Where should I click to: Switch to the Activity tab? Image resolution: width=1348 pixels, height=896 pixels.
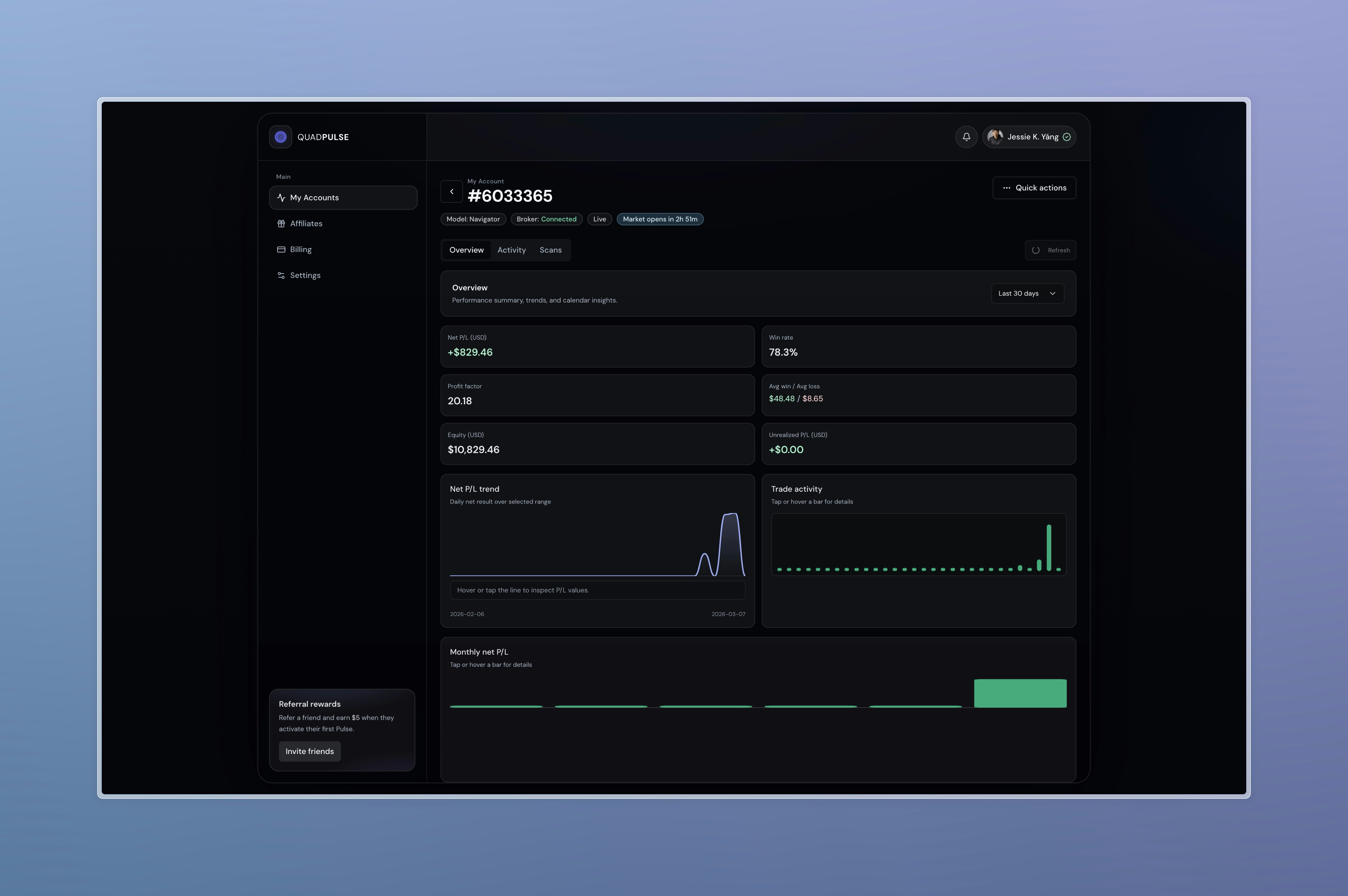[x=511, y=250]
